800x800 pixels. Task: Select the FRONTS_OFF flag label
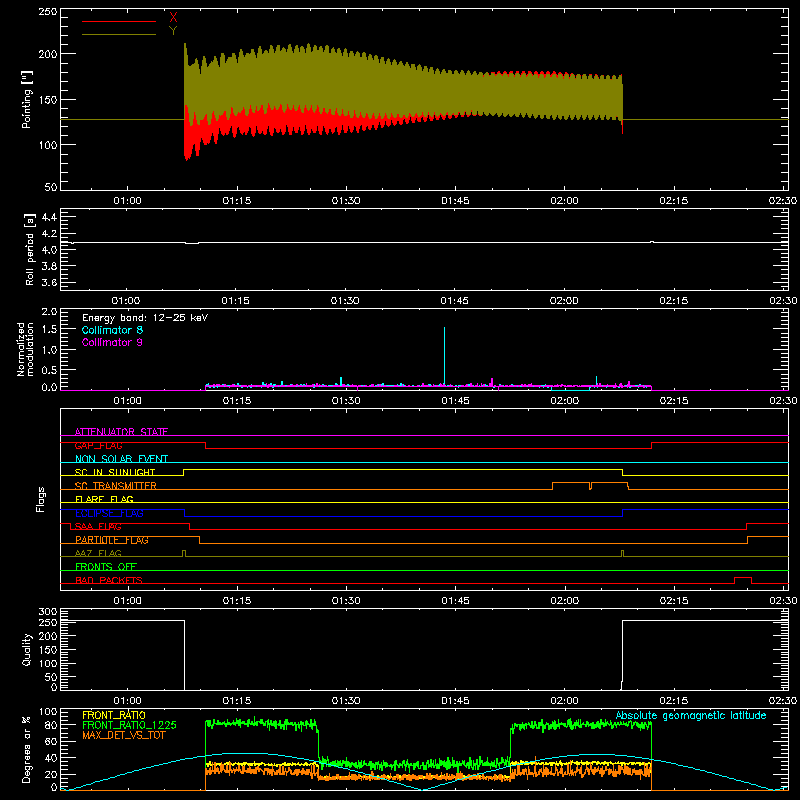coord(106,566)
